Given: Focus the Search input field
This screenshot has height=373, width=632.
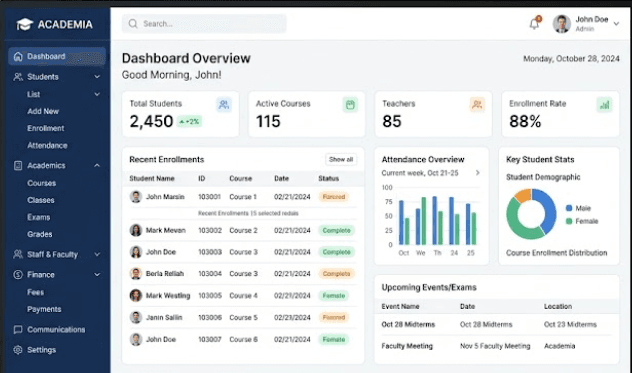Looking at the screenshot, I should tap(204, 24).
